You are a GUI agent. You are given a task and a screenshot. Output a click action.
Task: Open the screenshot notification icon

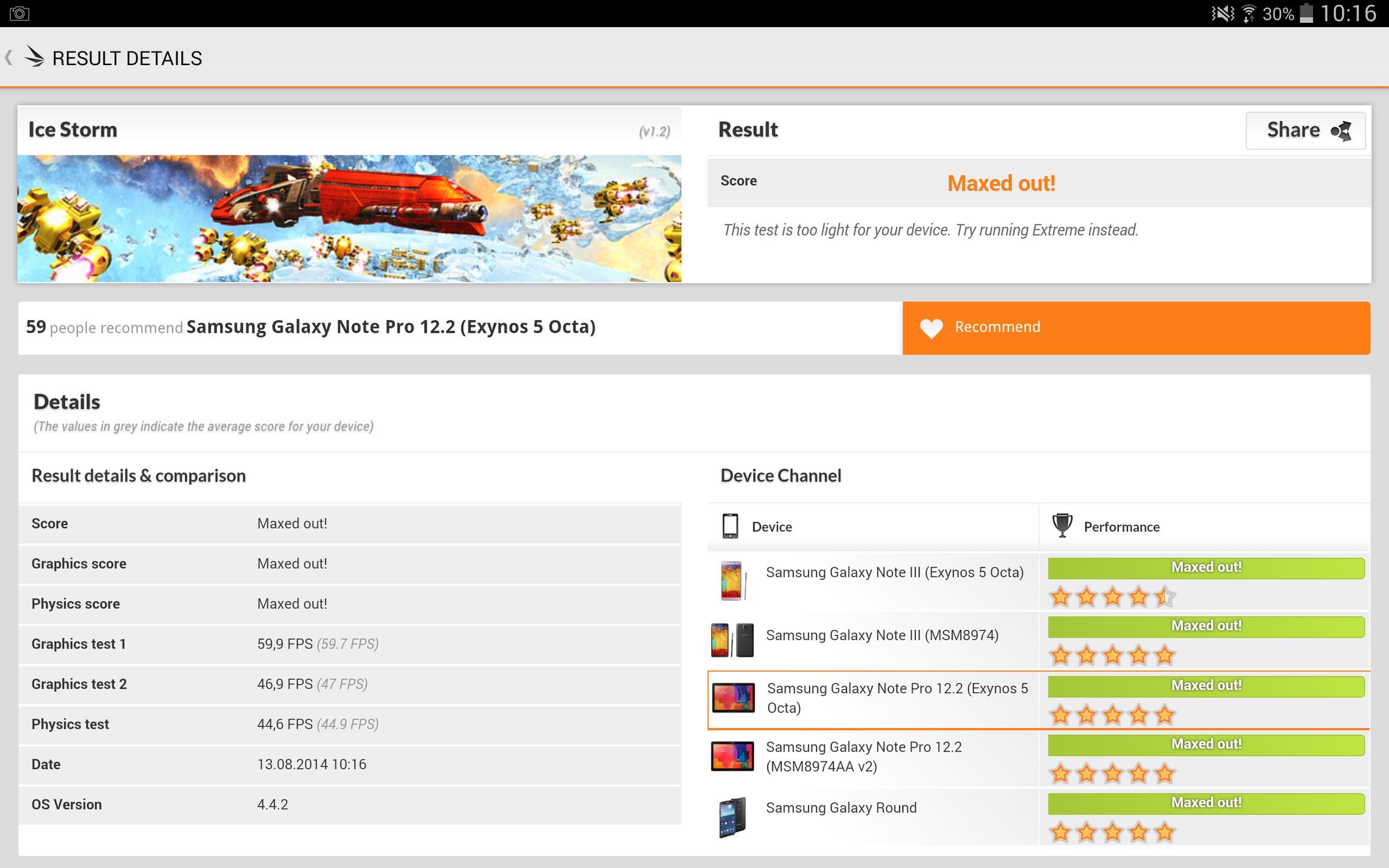[19, 13]
